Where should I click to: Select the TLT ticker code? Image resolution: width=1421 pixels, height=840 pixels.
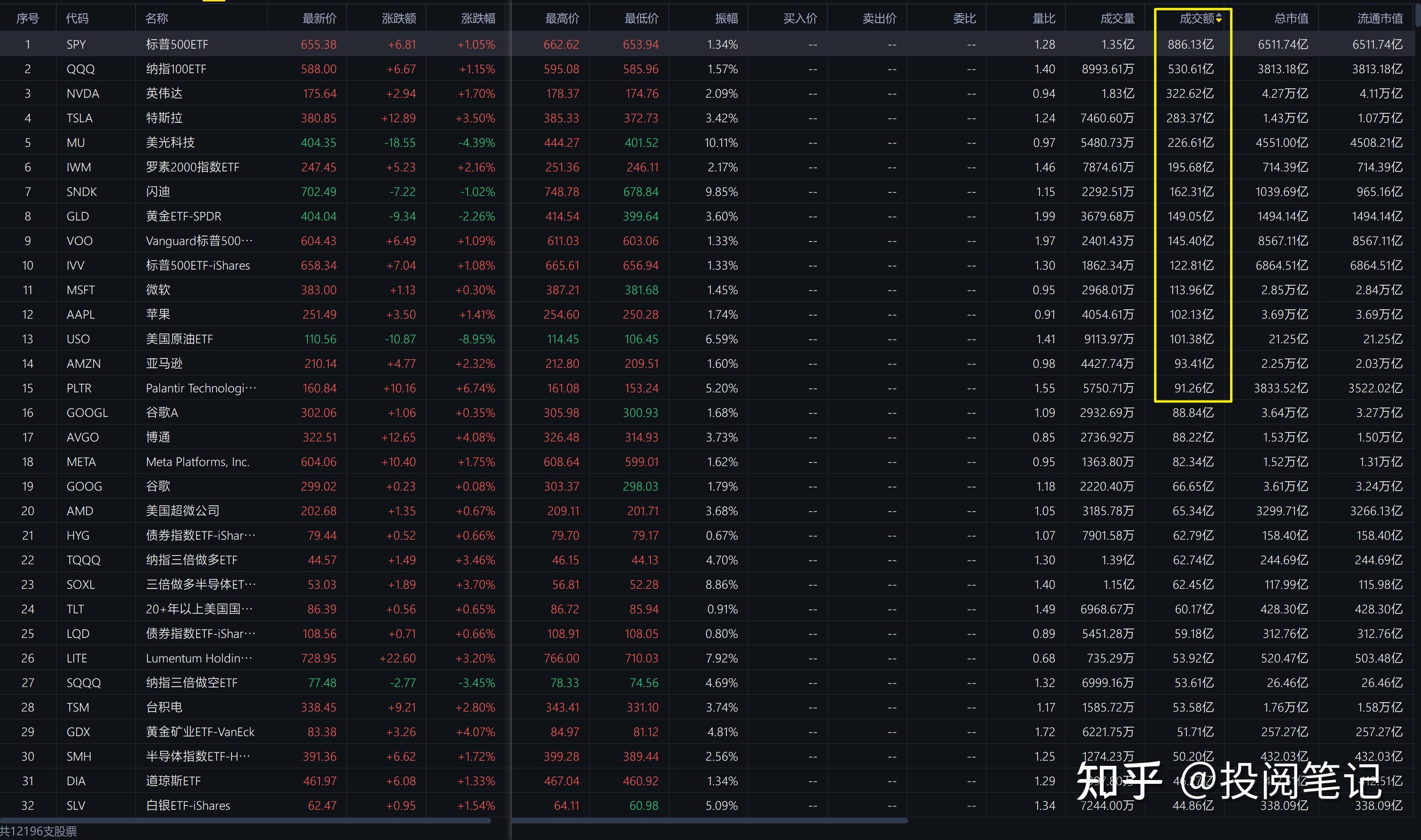(x=75, y=609)
